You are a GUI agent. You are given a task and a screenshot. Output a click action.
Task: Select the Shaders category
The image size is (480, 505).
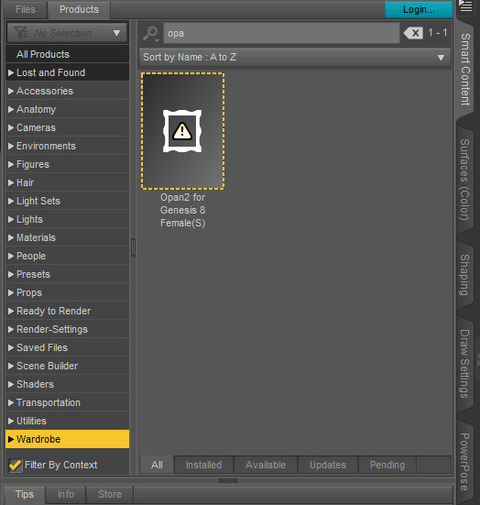pyautogui.click(x=67, y=384)
